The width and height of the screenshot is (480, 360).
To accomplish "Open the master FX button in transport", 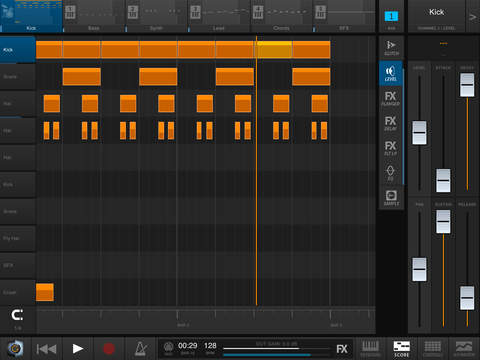I will [x=342, y=349].
